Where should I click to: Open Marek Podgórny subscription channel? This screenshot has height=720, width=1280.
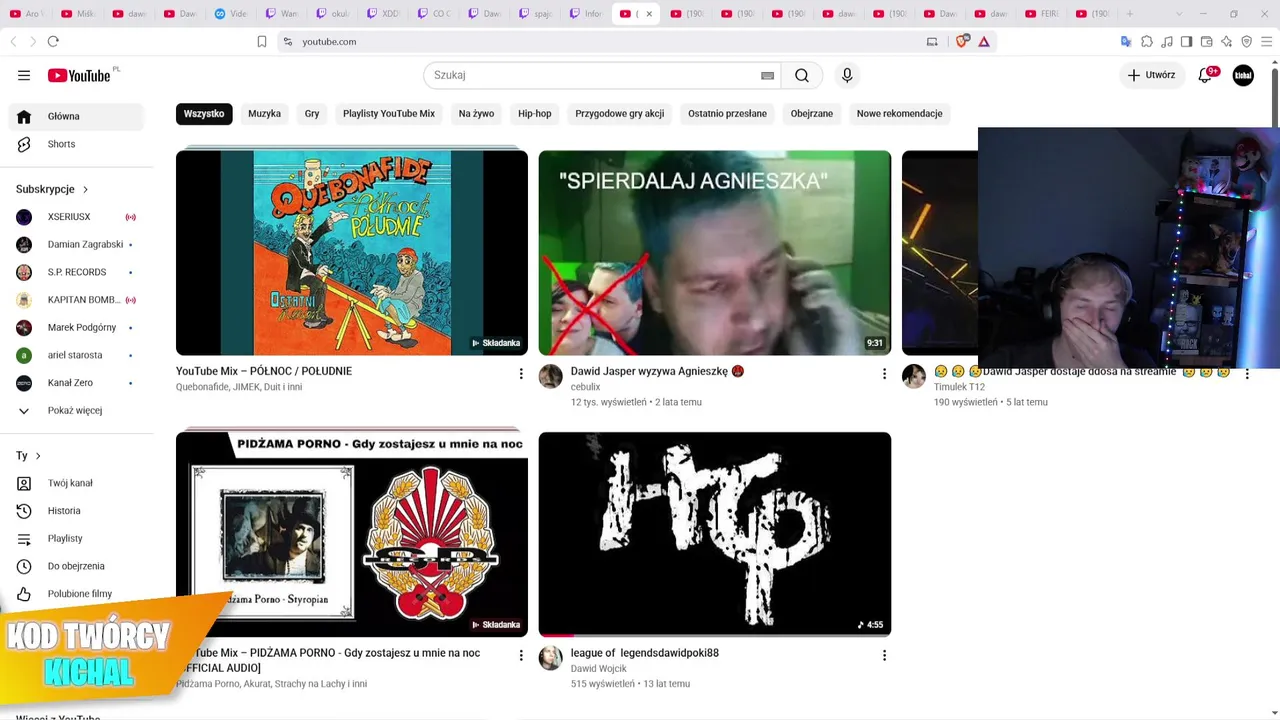(76, 327)
